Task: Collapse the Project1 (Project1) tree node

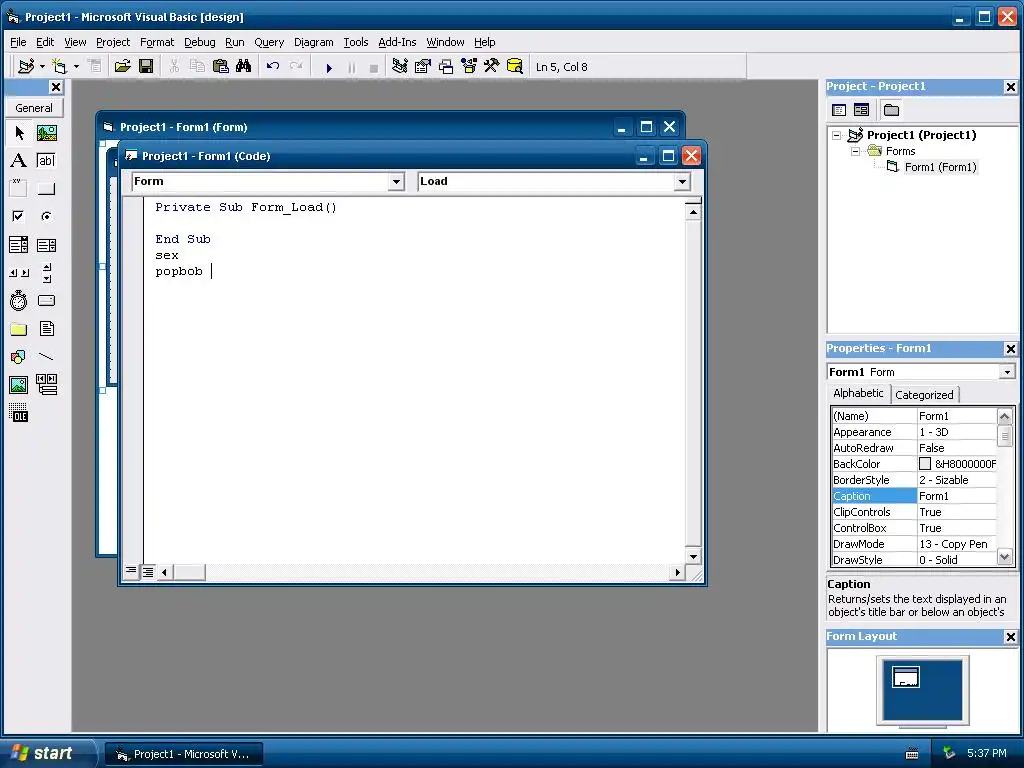Action: 837,135
